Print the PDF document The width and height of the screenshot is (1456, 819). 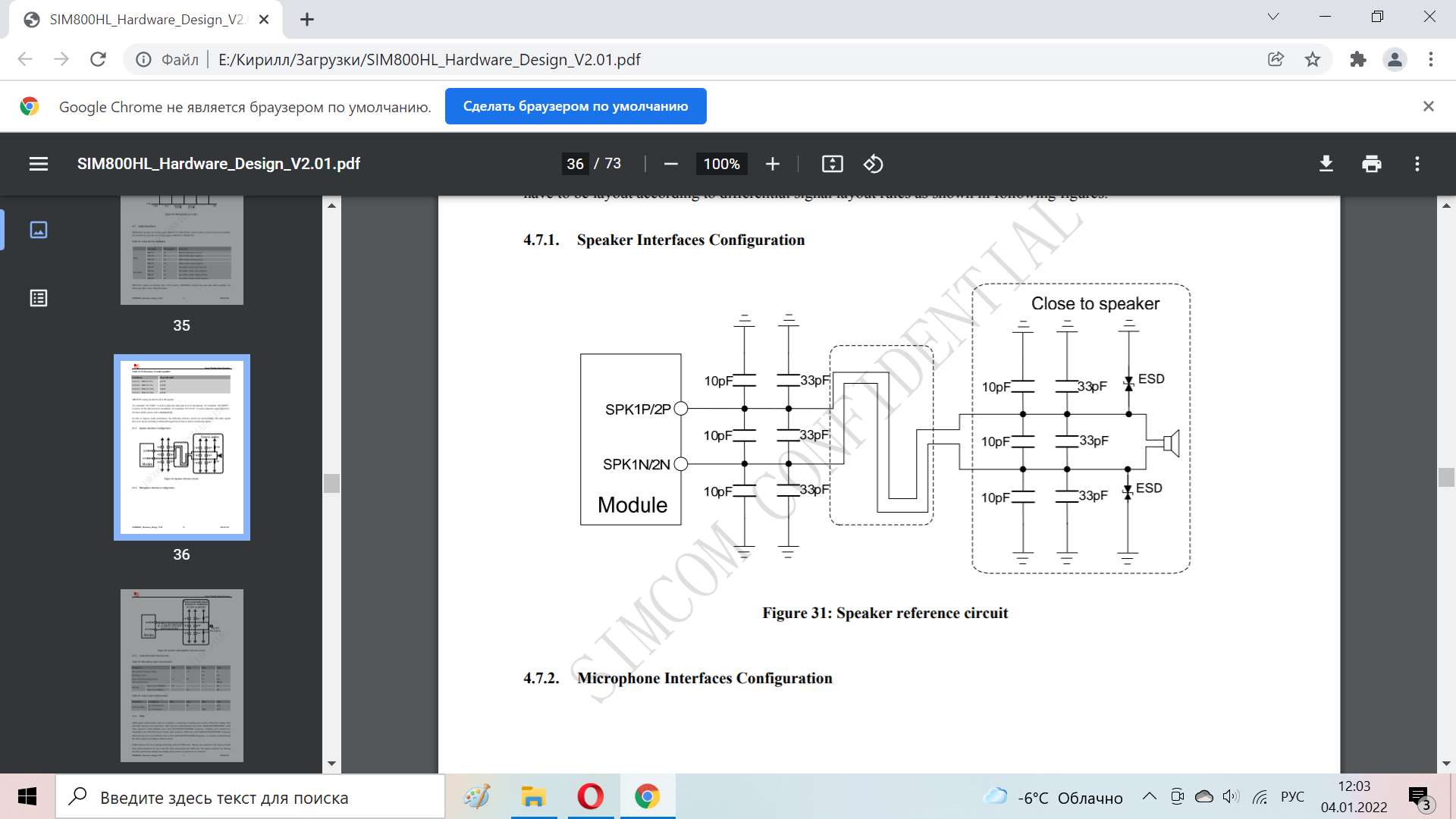(x=1371, y=164)
